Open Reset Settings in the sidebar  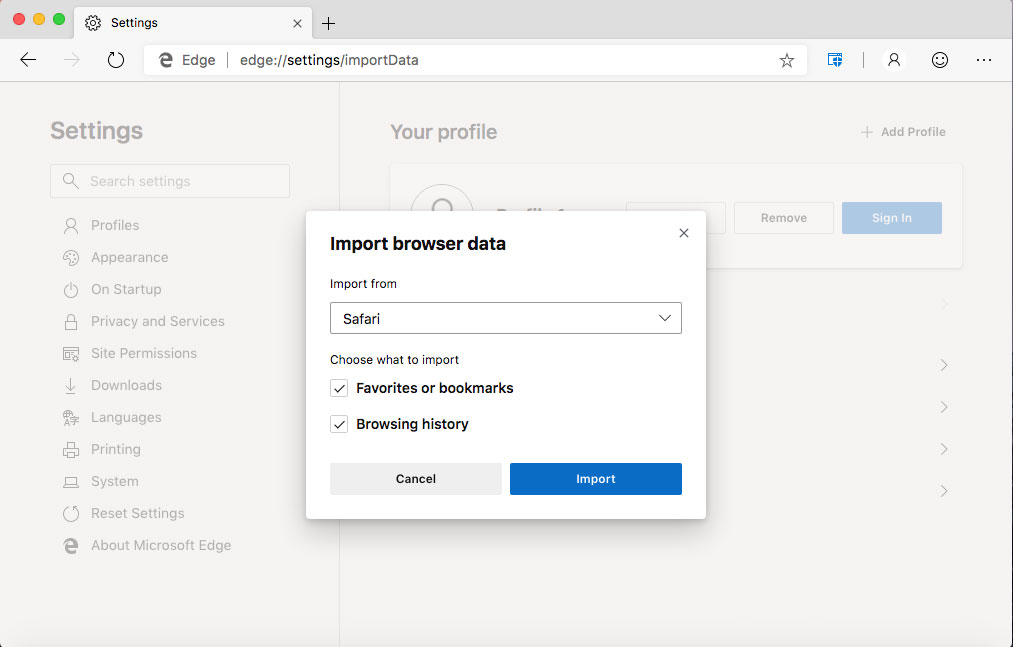pyautogui.click(x=123, y=513)
